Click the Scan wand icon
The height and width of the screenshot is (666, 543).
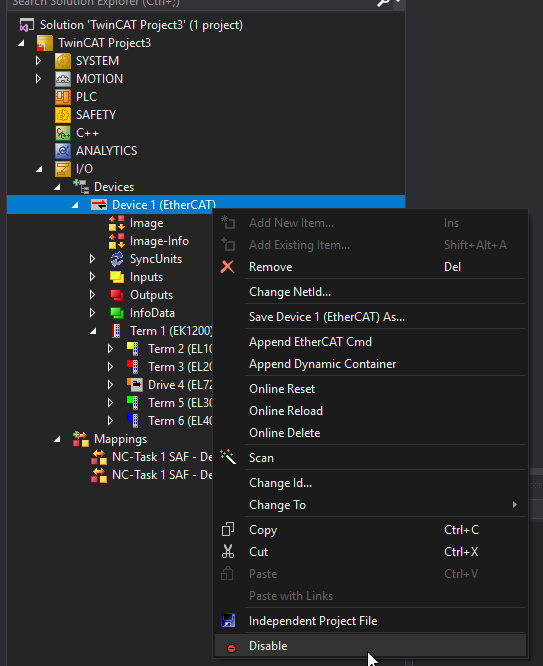228,457
